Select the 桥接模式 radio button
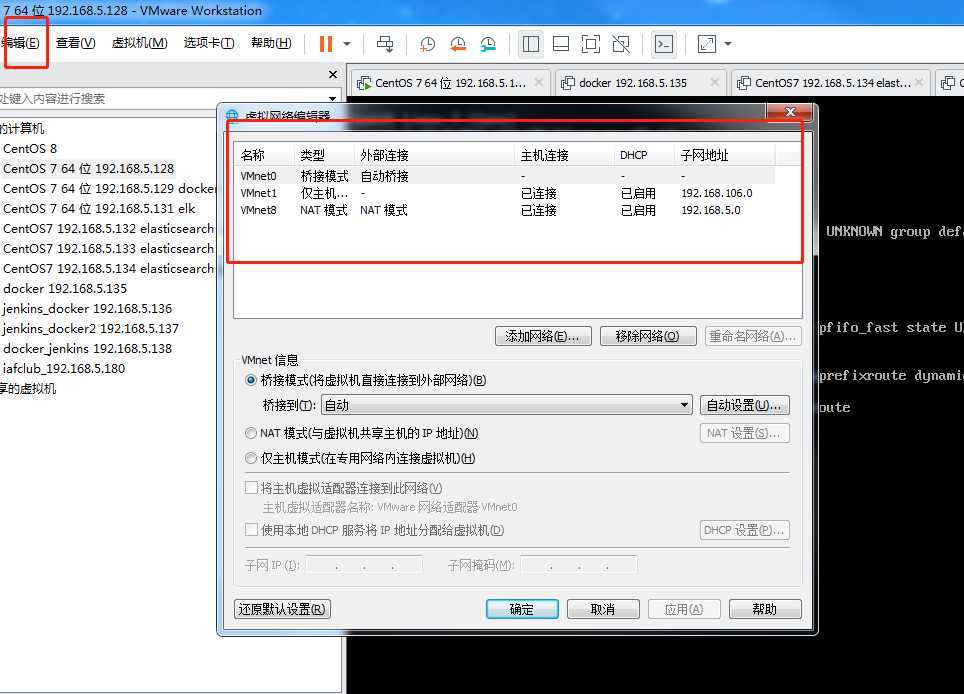This screenshot has width=964, height=694. click(250, 381)
